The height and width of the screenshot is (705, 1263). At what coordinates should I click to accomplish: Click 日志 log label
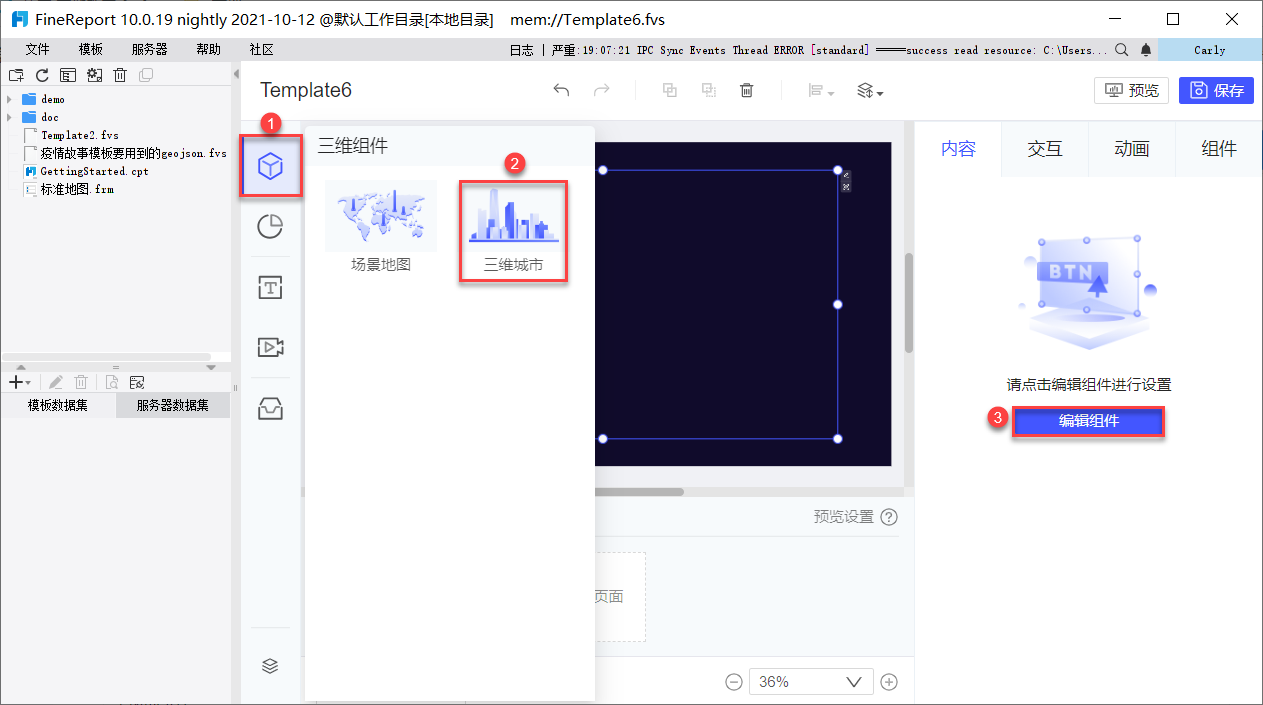pos(522,50)
